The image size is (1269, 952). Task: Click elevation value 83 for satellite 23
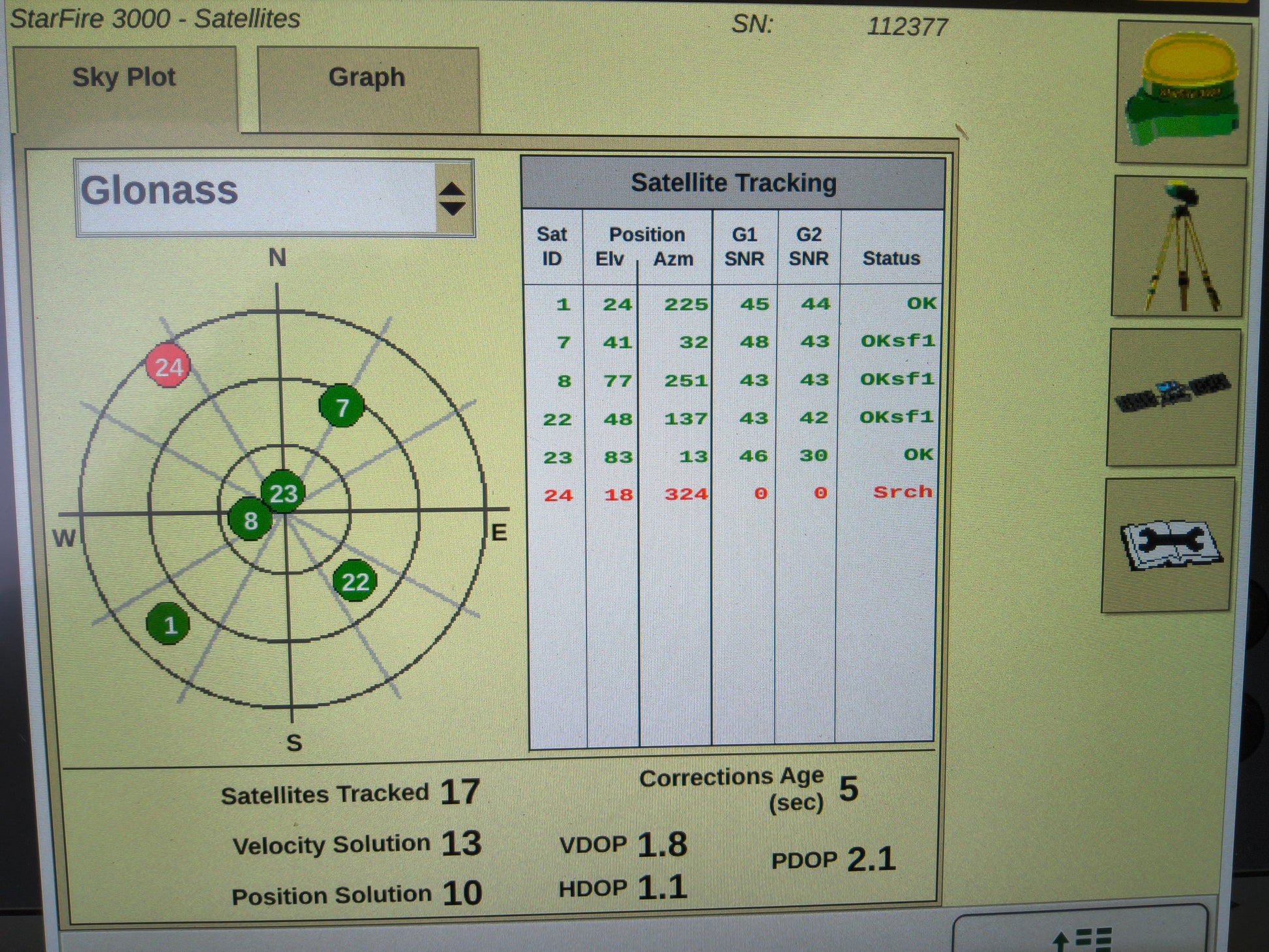coord(618,456)
